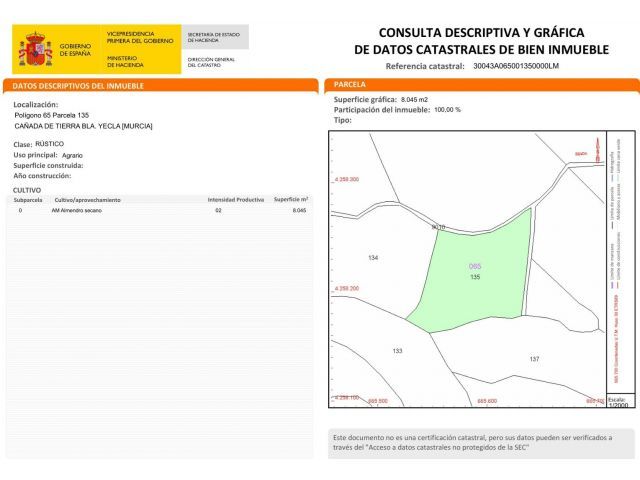Click the parcel label '134' on the map
The height and width of the screenshot is (480, 640).
point(373,258)
